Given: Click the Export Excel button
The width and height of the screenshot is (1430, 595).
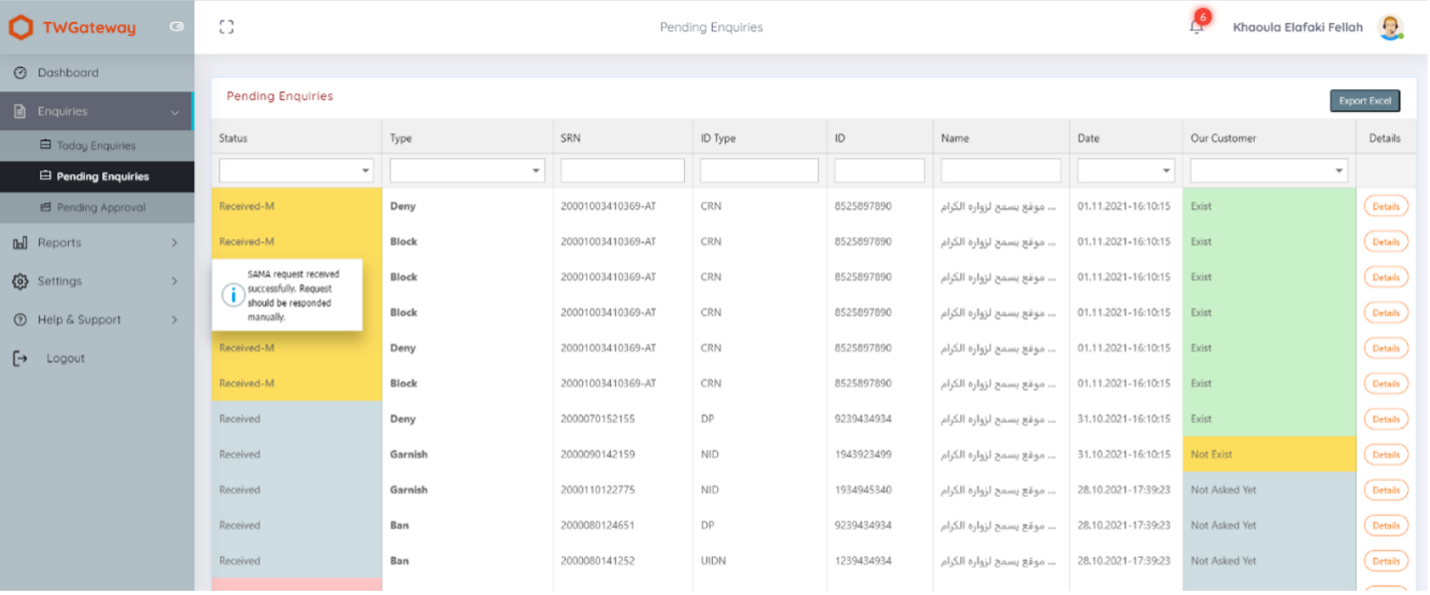Looking at the screenshot, I should tap(1365, 100).
